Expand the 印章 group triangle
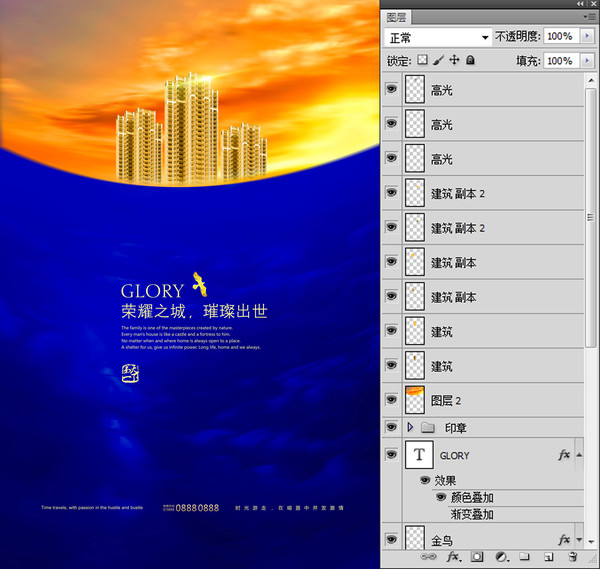 pos(410,427)
